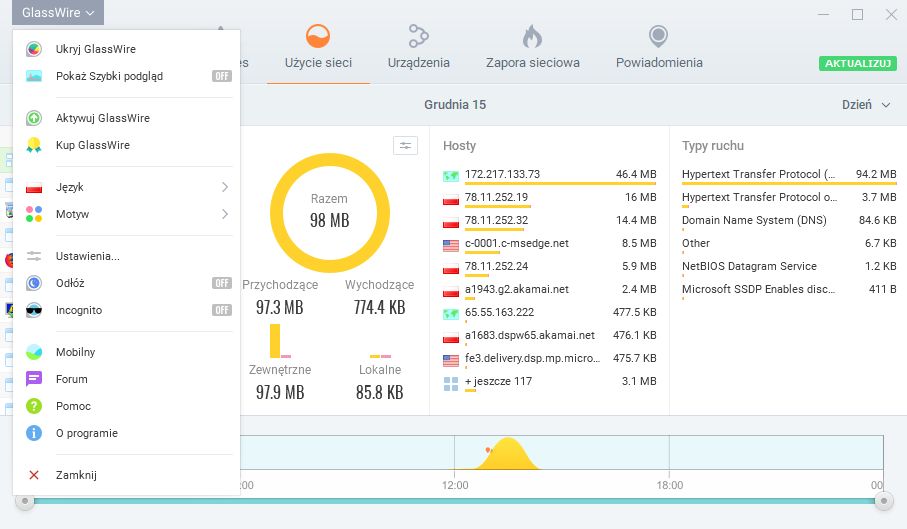Click US flag icon beside c-0001.c-msedge.net
Screen dimensions: 907x529
point(451,245)
